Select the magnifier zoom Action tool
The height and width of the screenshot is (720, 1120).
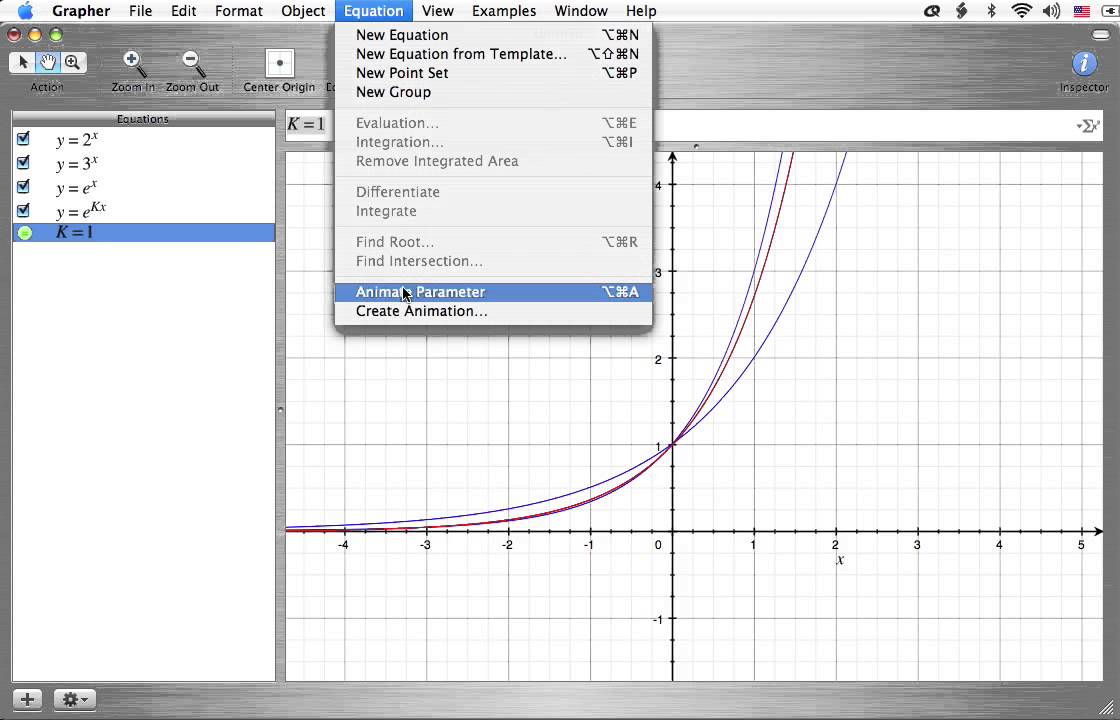pos(73,62)
